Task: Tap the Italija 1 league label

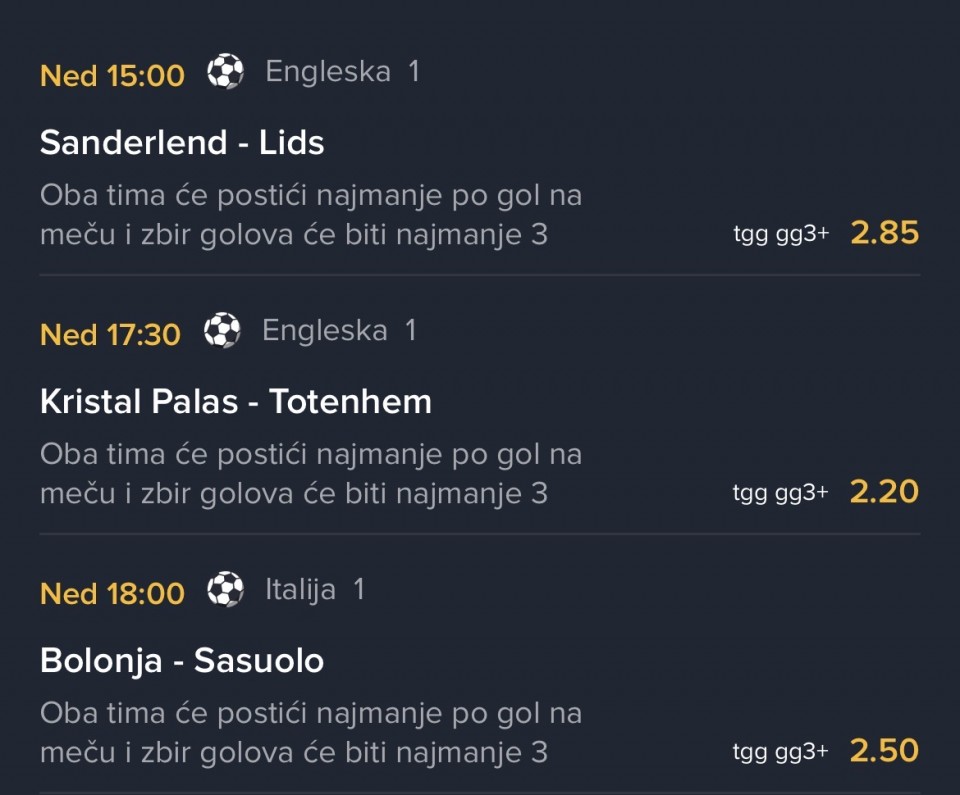Action: (x=315, y=590)
